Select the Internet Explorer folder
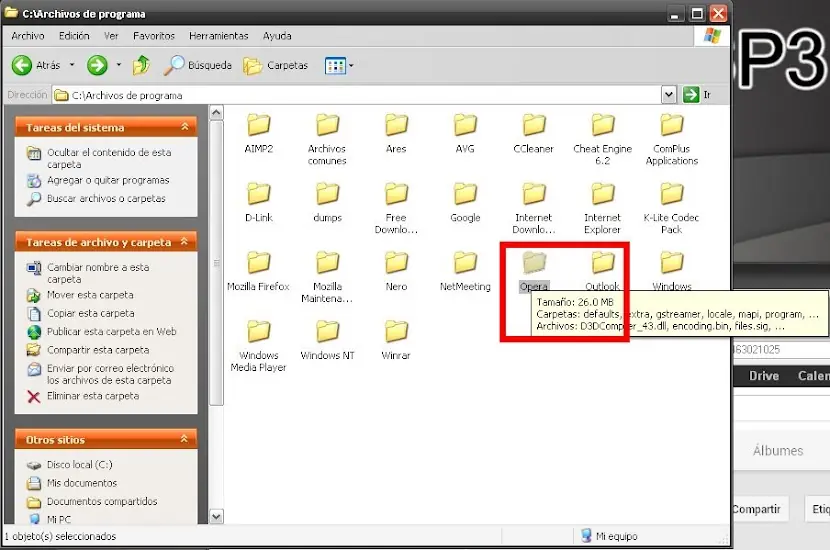 [602, 209]
